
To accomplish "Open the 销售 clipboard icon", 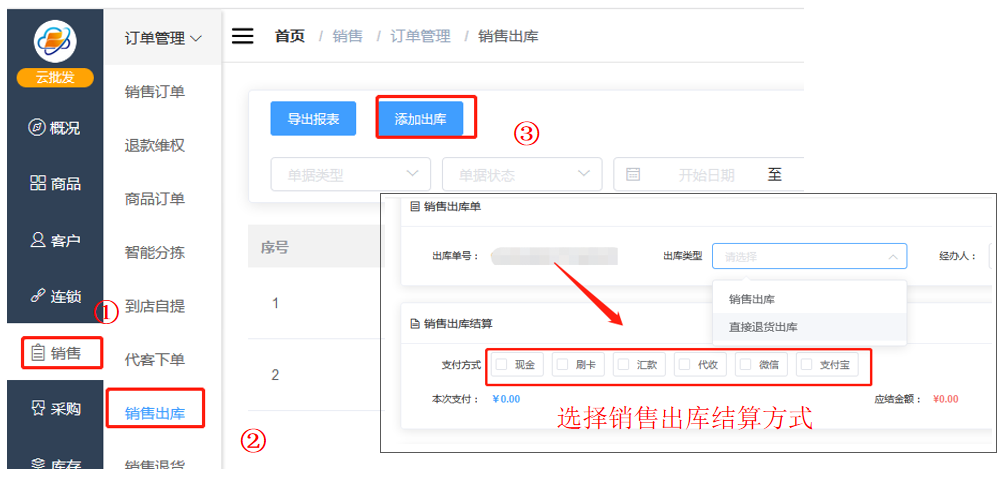I will pyautogui.click(x=38, y=352).
